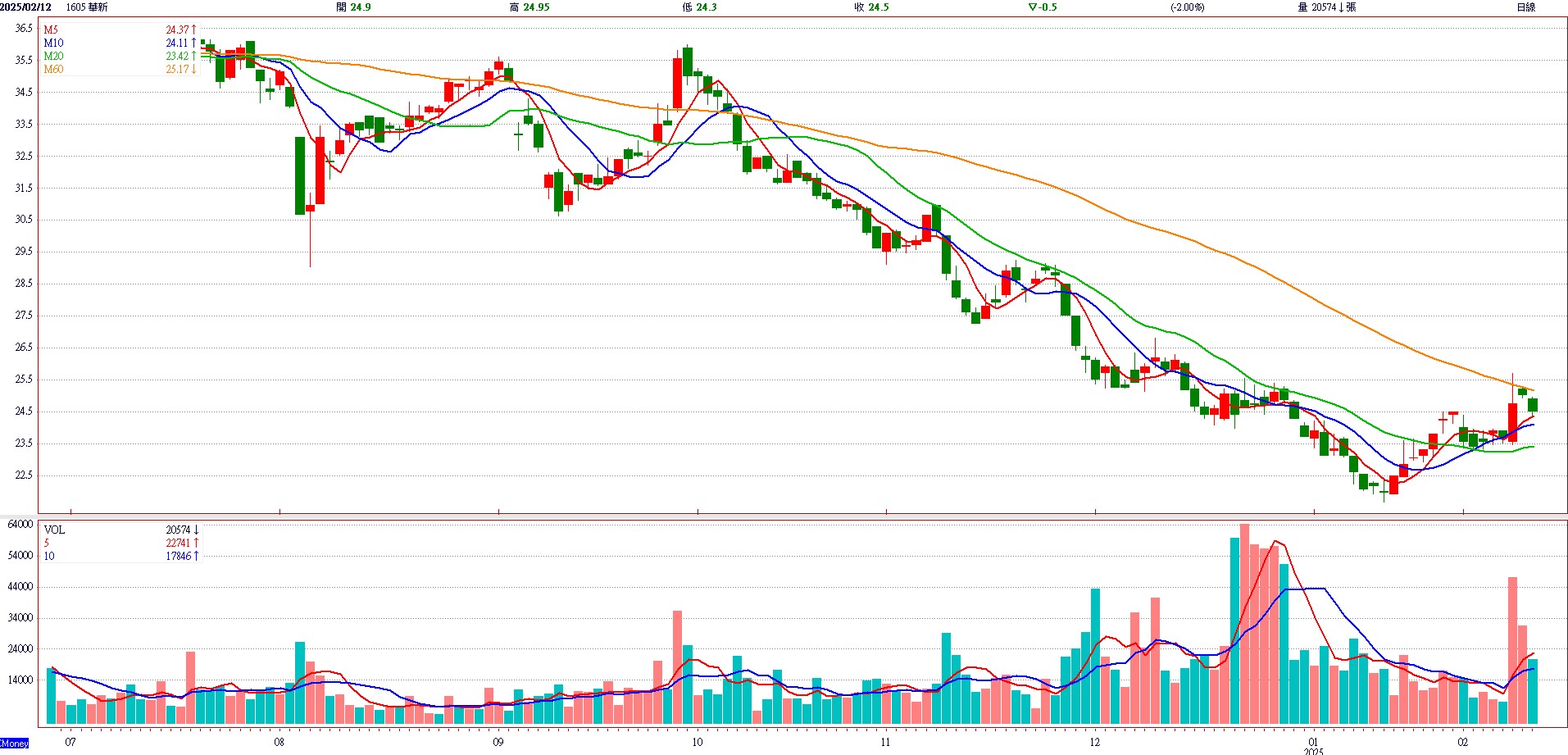Click the VOL 20574 down arrow
The height and width of the screenshot is (755, 1568).
click(197, 530)
